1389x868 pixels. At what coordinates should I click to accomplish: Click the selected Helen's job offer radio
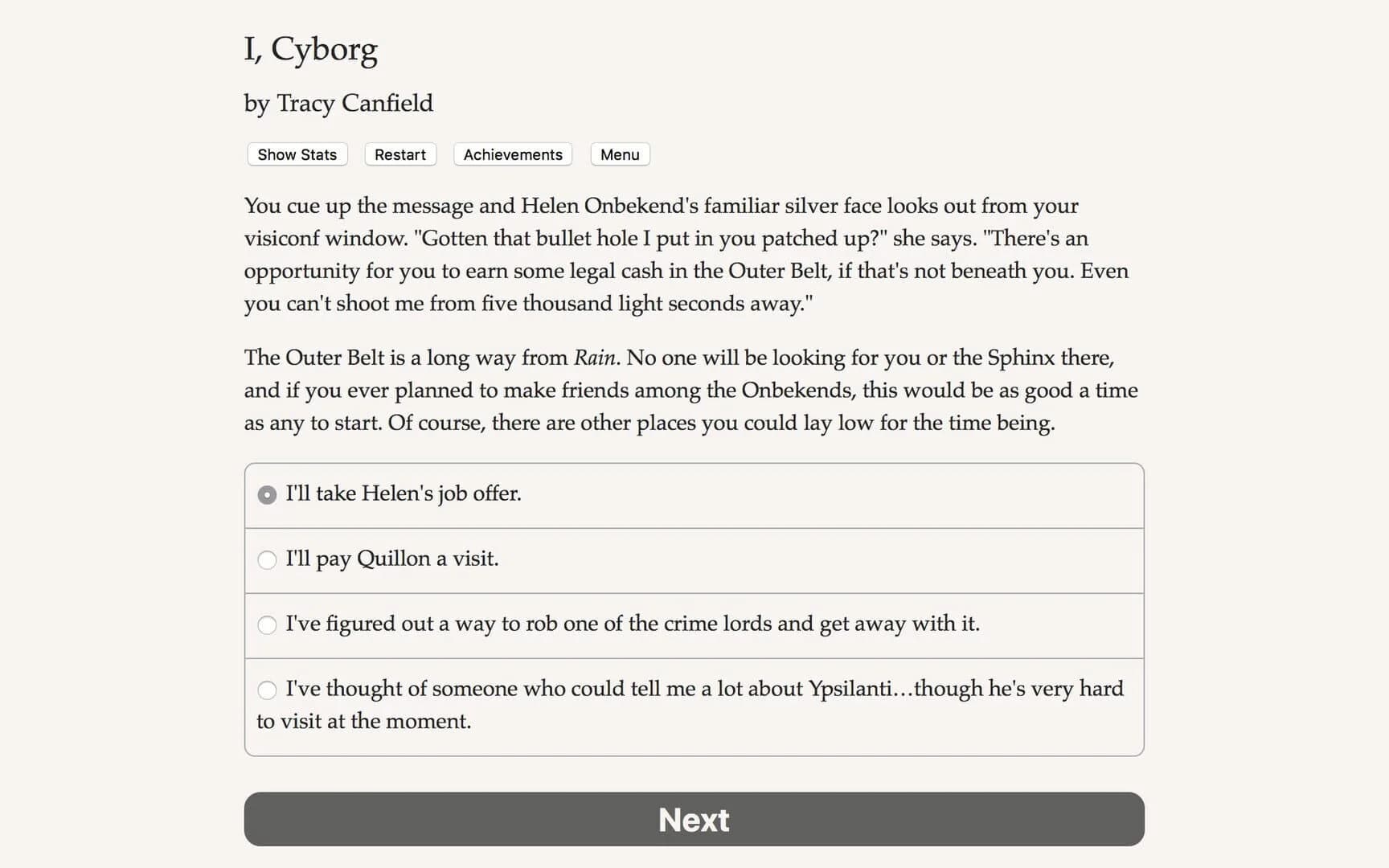tap(267, 495)
